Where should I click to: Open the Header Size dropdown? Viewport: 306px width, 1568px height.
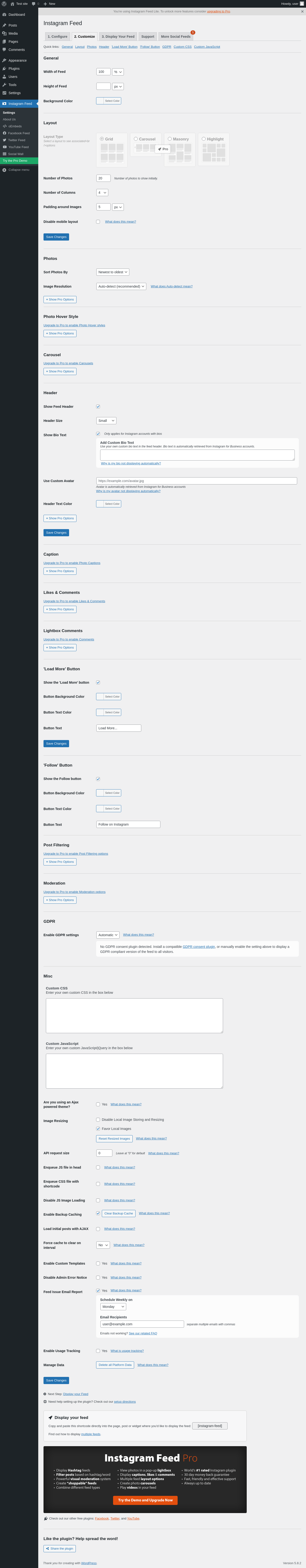pos(106,421)
